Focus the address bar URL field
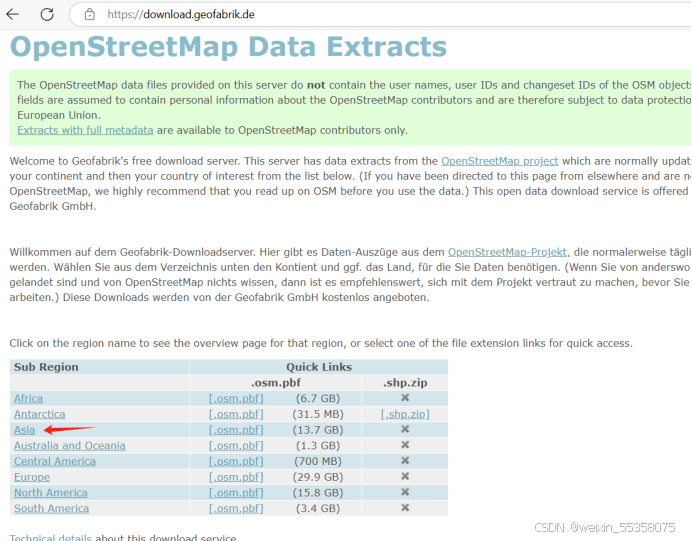692x541 pixels. pyautogui.click(x=380, y=15)
